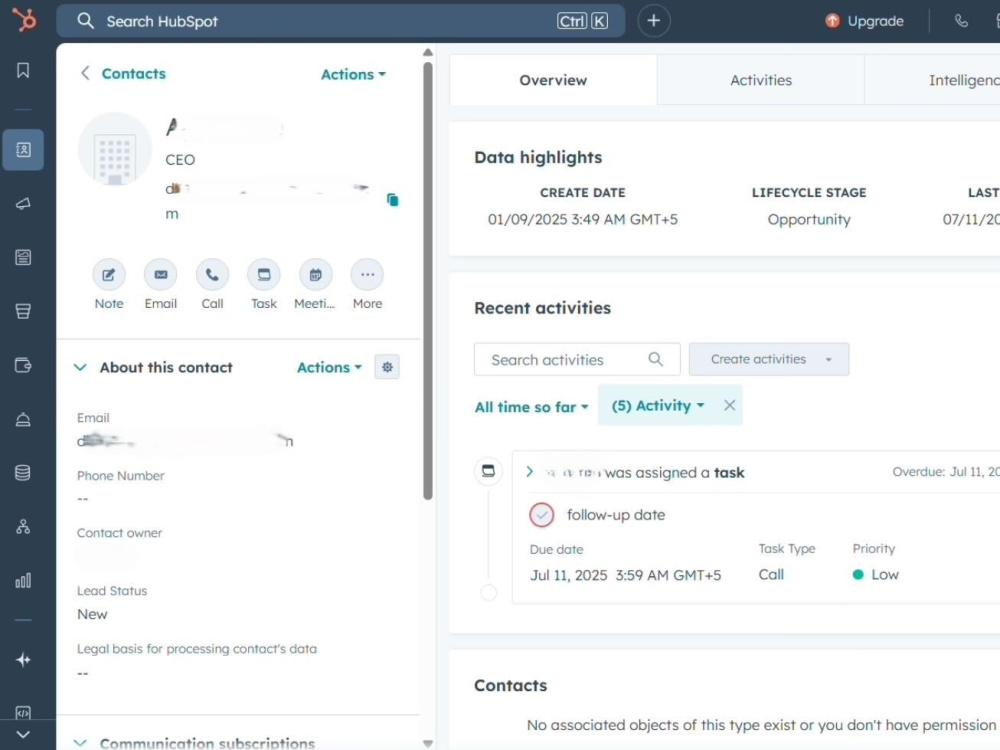
Task: Expand the sidebar with the bottom chevron
Action: pos(23,735)
